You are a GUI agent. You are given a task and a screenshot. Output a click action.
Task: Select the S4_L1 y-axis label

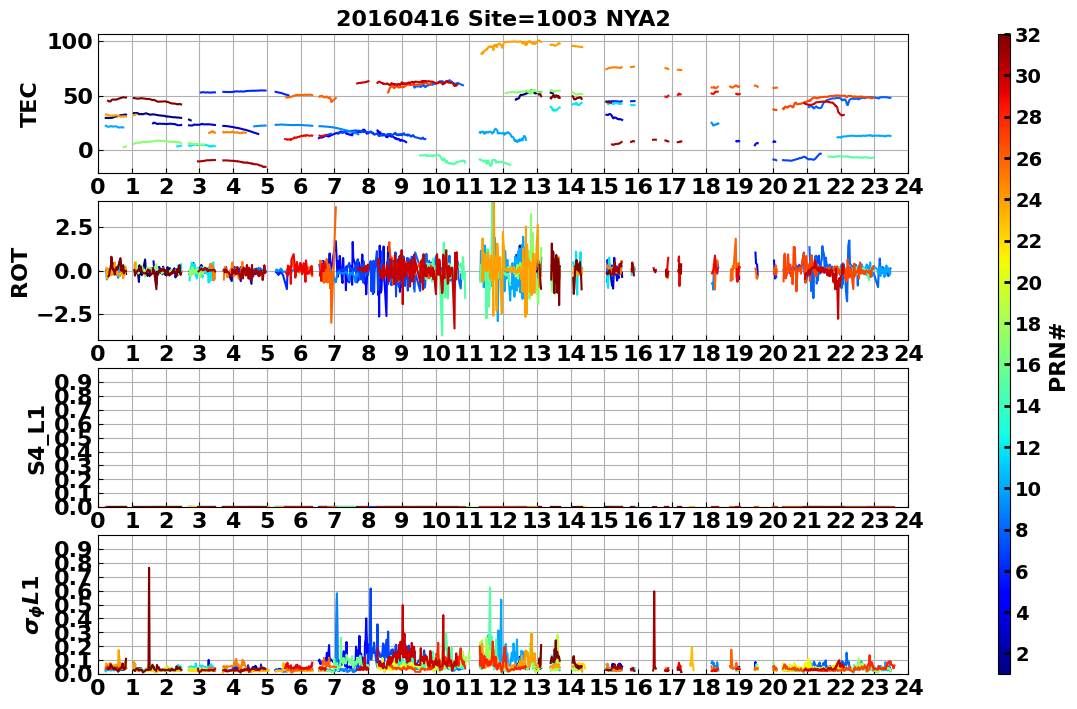[36, 440]
